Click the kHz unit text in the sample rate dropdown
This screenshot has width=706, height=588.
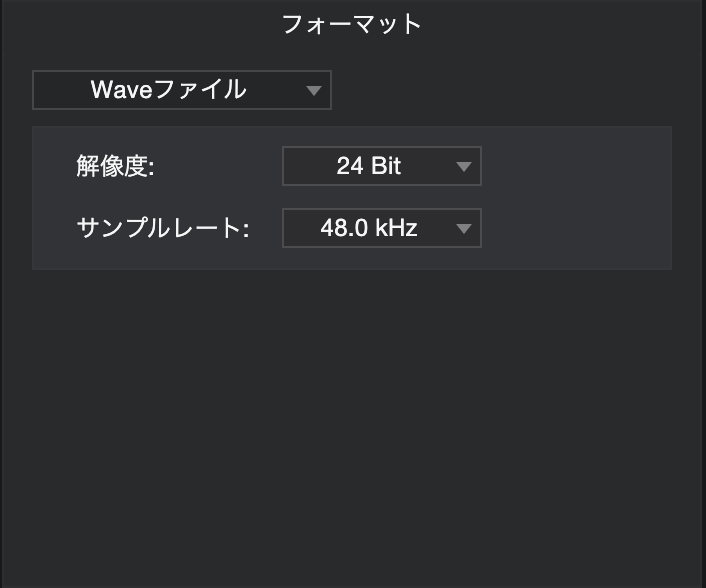[x=397, y=228]
